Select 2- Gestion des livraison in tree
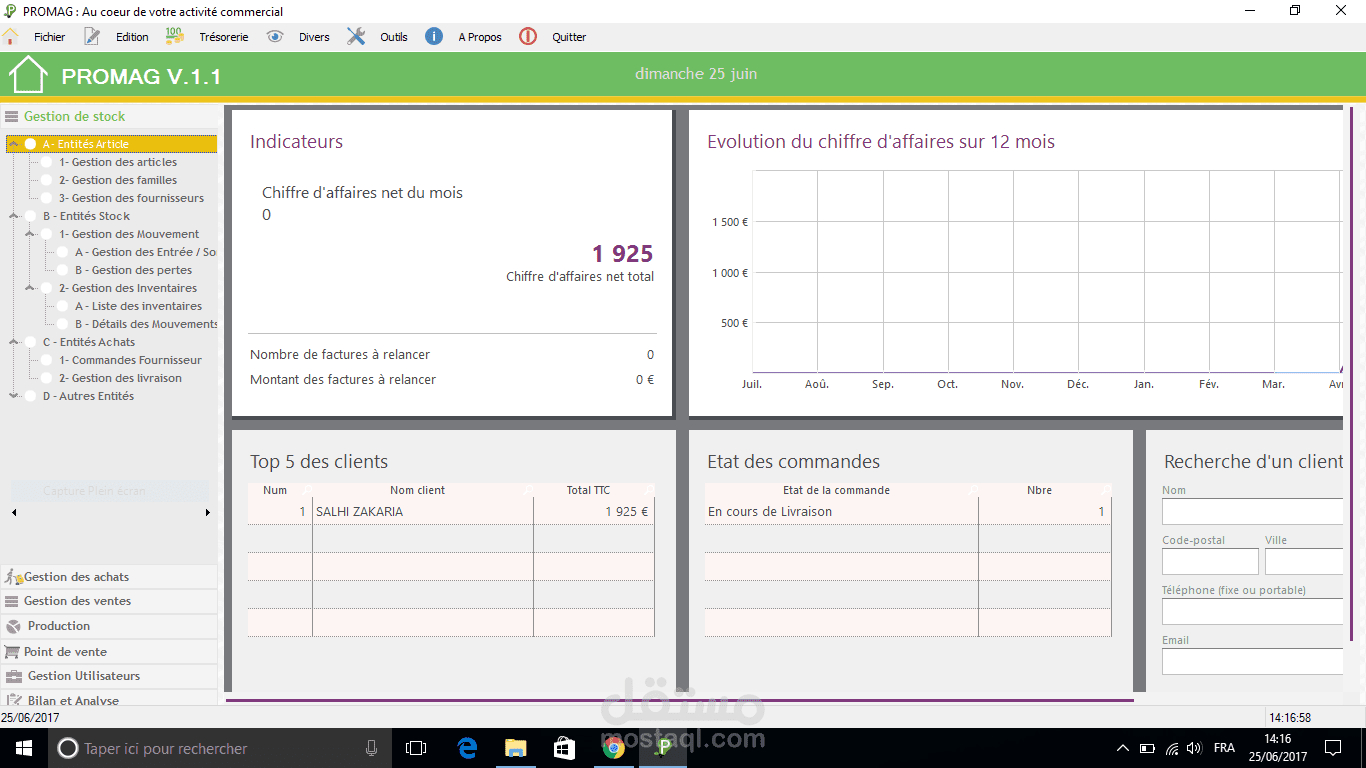Viewport: 1366px width, 768px height. (121, 378)
